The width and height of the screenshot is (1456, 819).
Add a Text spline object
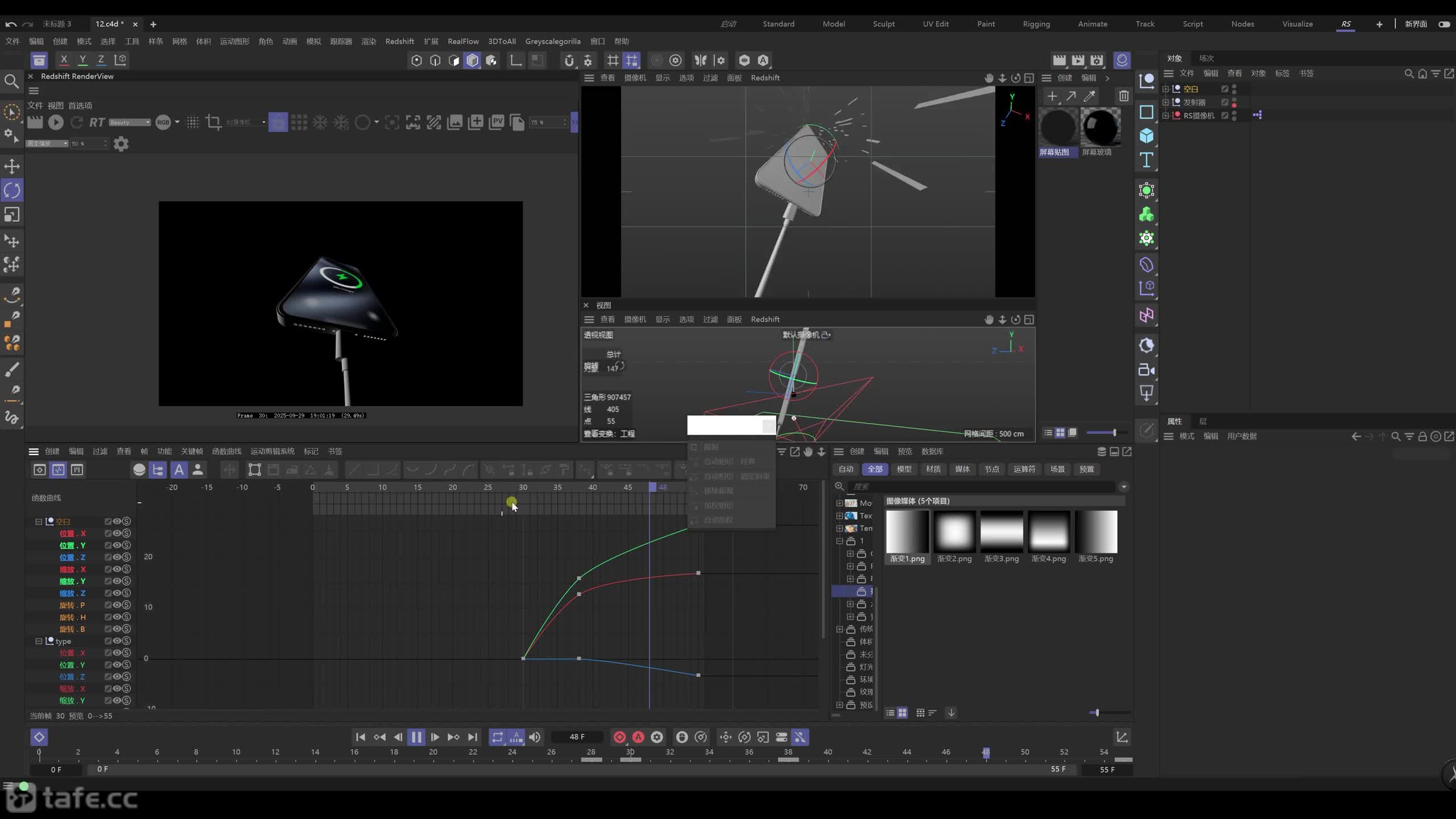(x=1146, y=160)
